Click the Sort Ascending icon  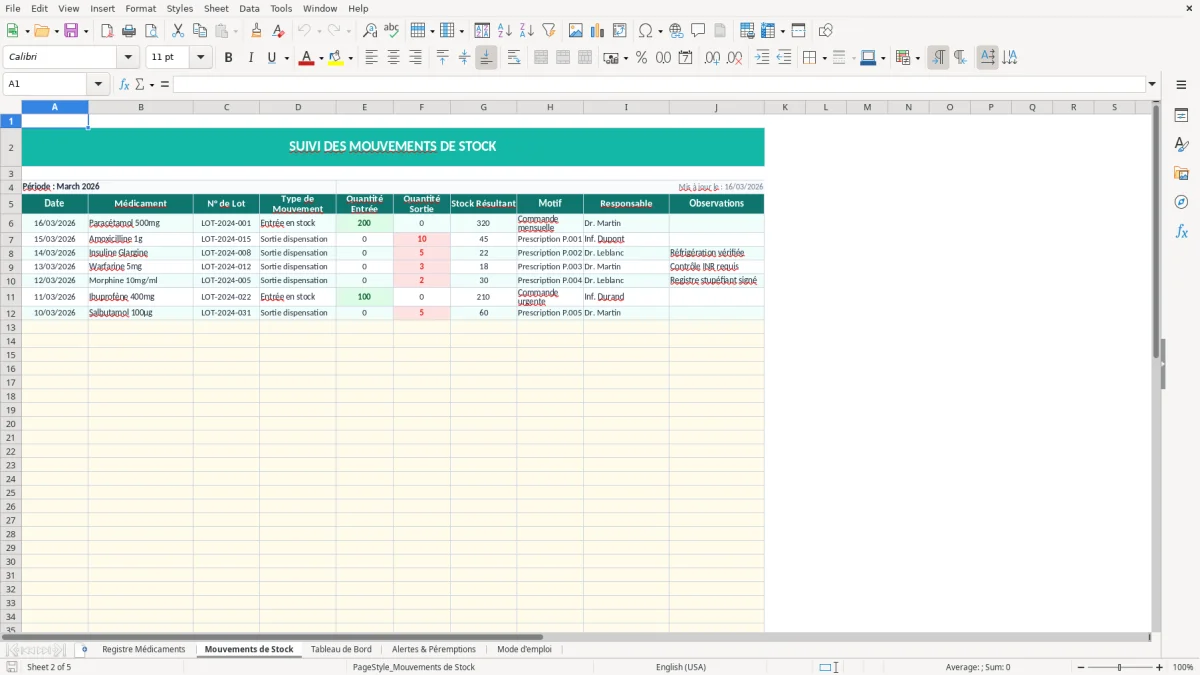tap(505, 31)
